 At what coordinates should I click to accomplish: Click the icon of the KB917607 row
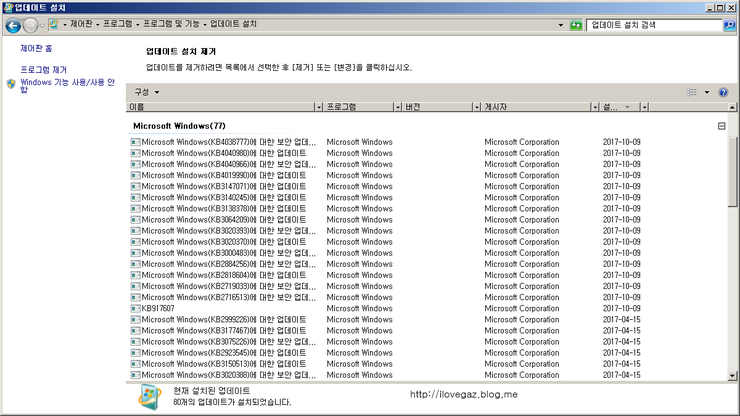[135, 308]
